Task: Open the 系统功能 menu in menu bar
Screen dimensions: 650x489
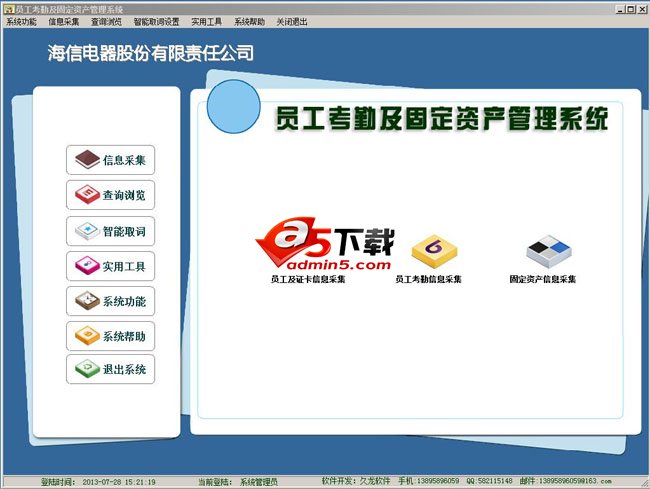Action: tap(21, 22)
